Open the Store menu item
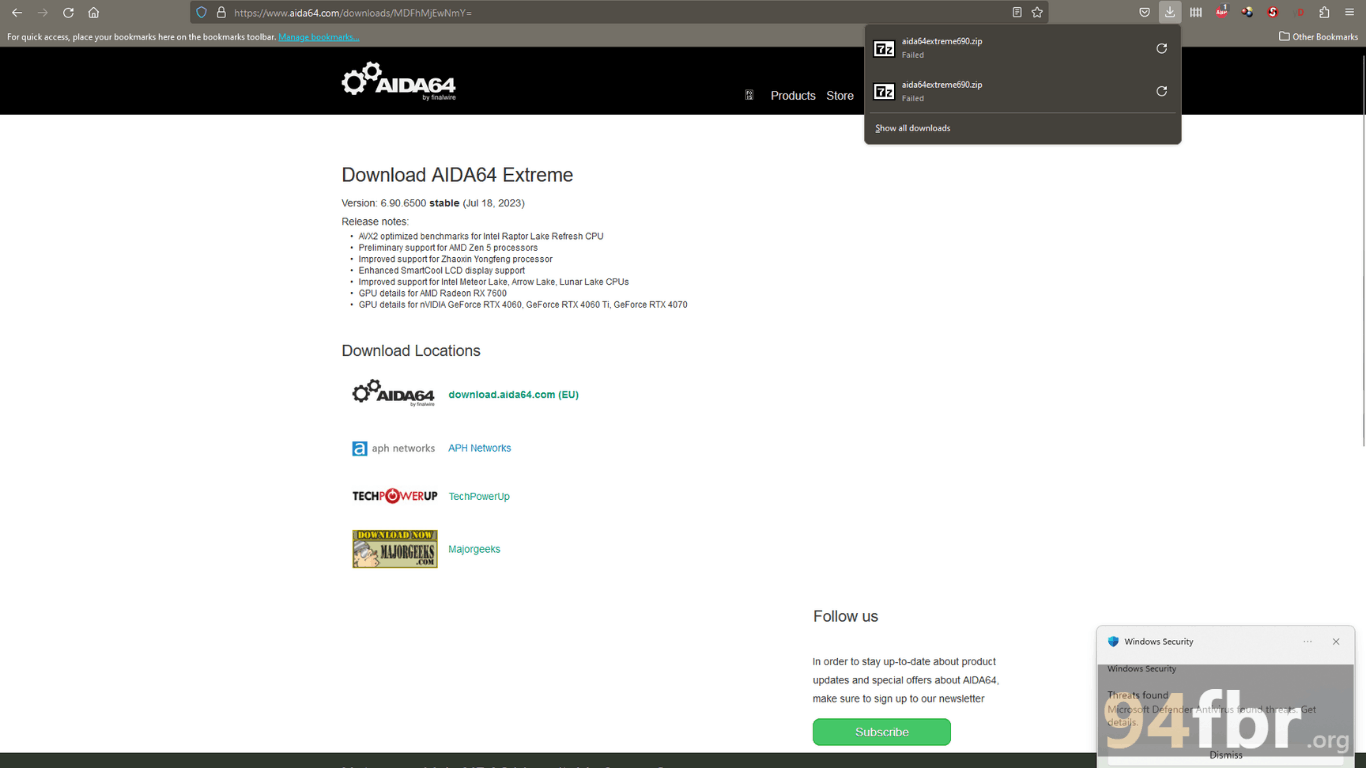The image size is (1366, 768). (840, 96)
